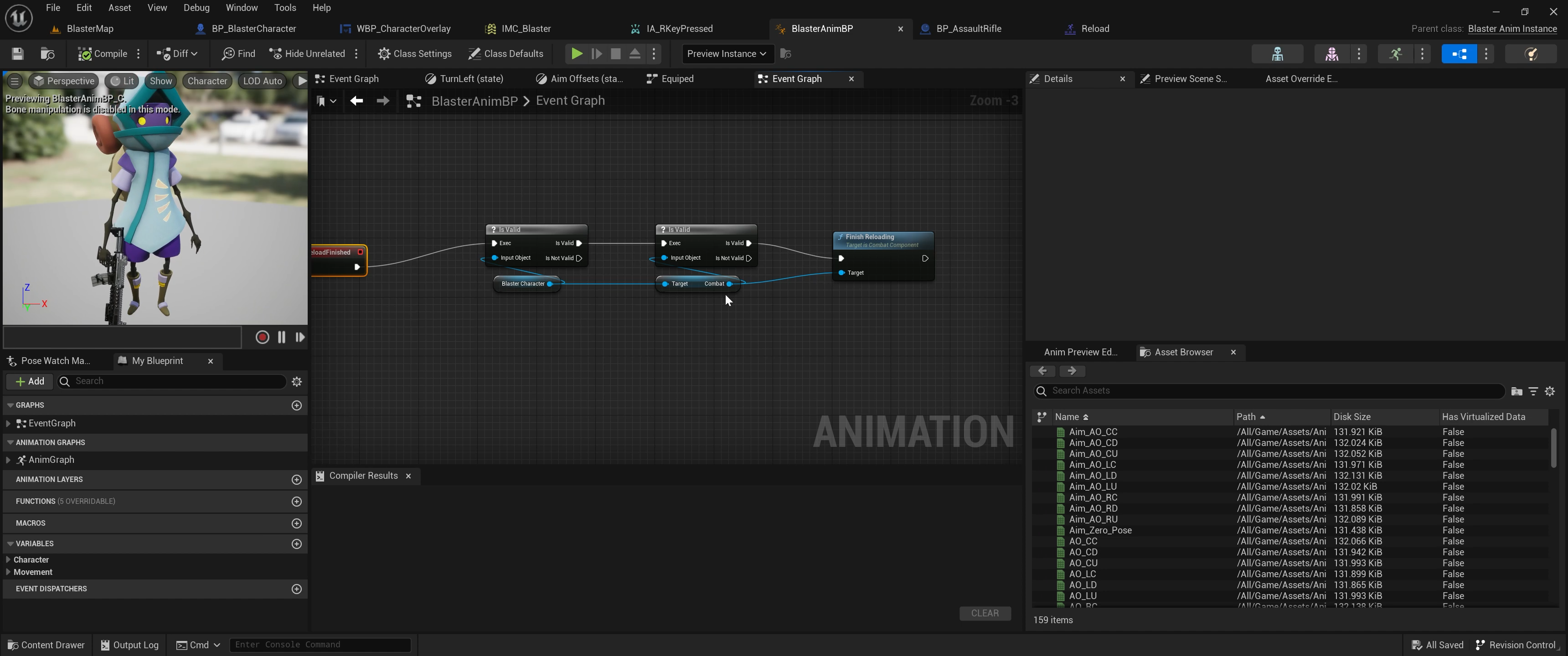Add new function with plus icon
1568x656 pixels.
coord(296,502)
